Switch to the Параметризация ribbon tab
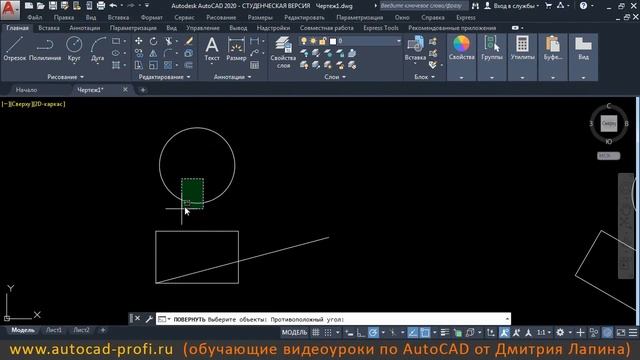 coord(133,28)
